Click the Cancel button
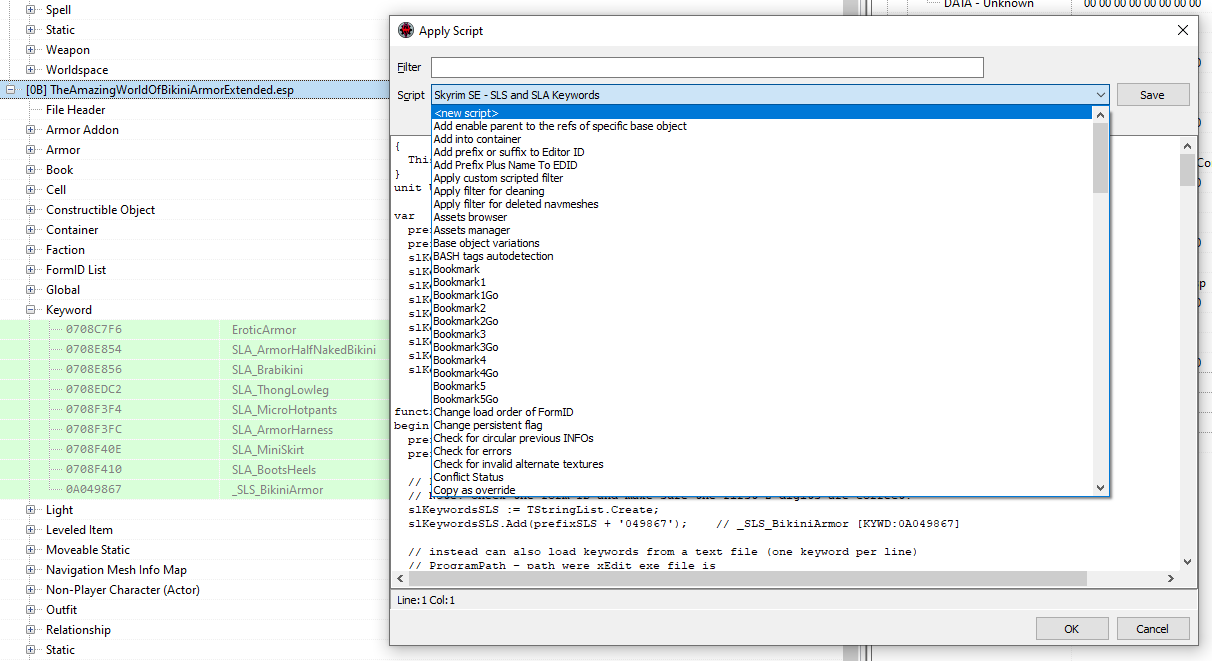Image resolution: width=1212 pixels, height=661 pixels. coord(1152,629)
